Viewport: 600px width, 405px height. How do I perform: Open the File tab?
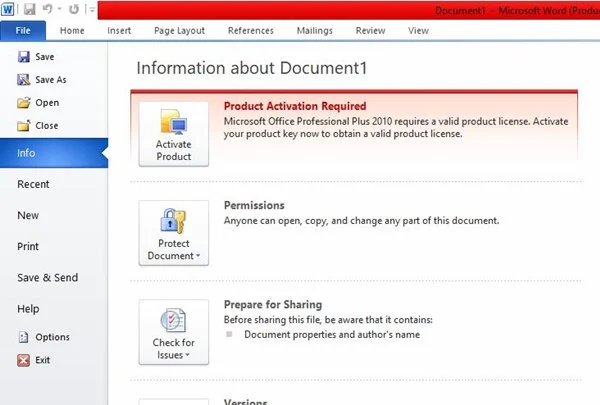tap(23, 31)
